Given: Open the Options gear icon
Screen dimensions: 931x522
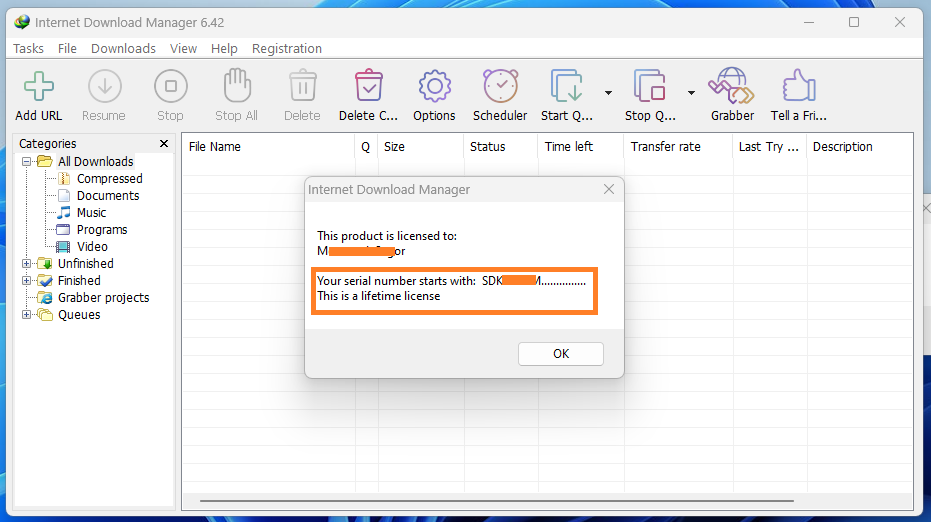Looking at the screenshot, I should click(434, 88).
